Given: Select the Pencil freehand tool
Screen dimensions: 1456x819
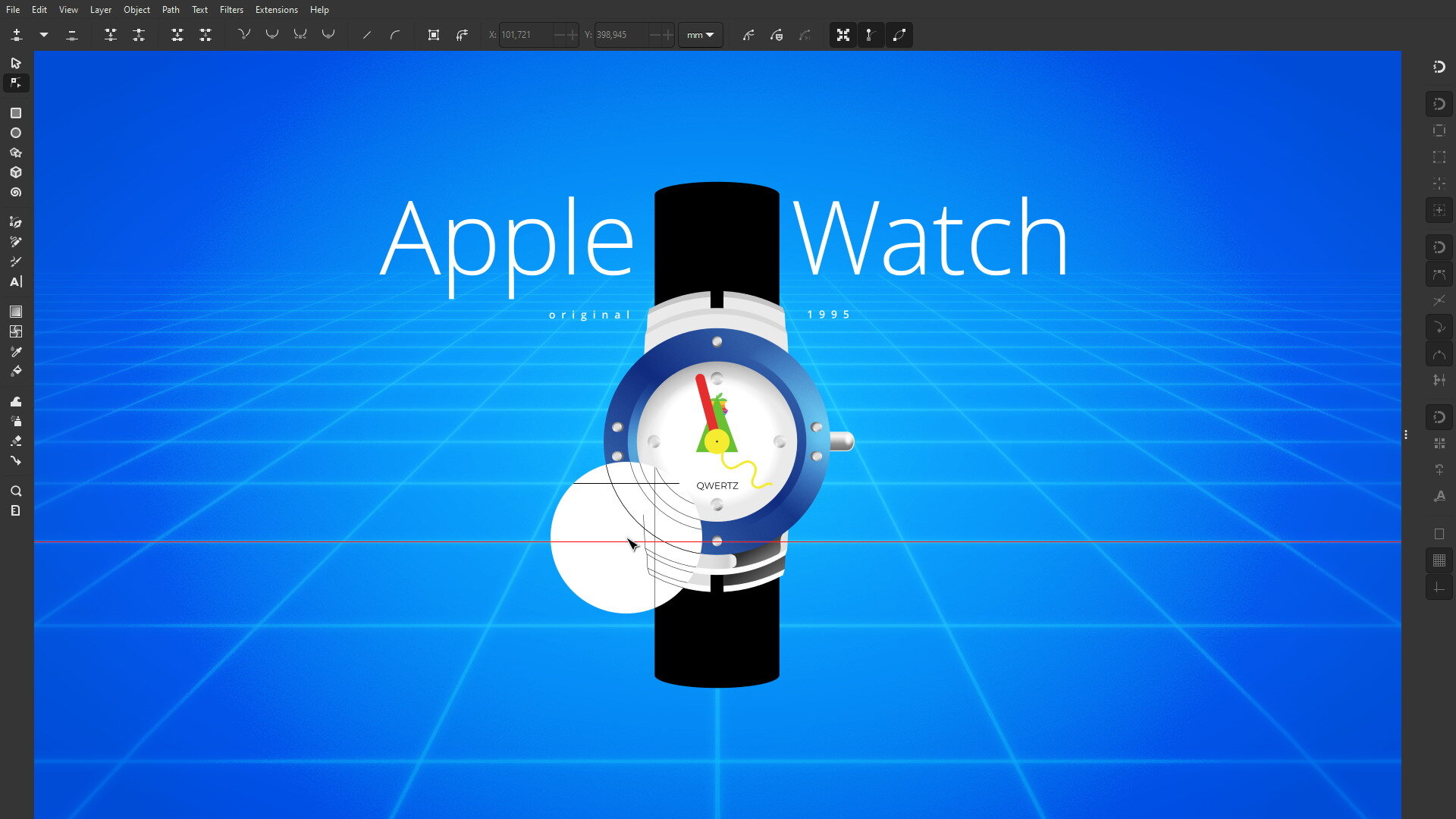Looking at the screenshot, I should (x=16, y=242).
